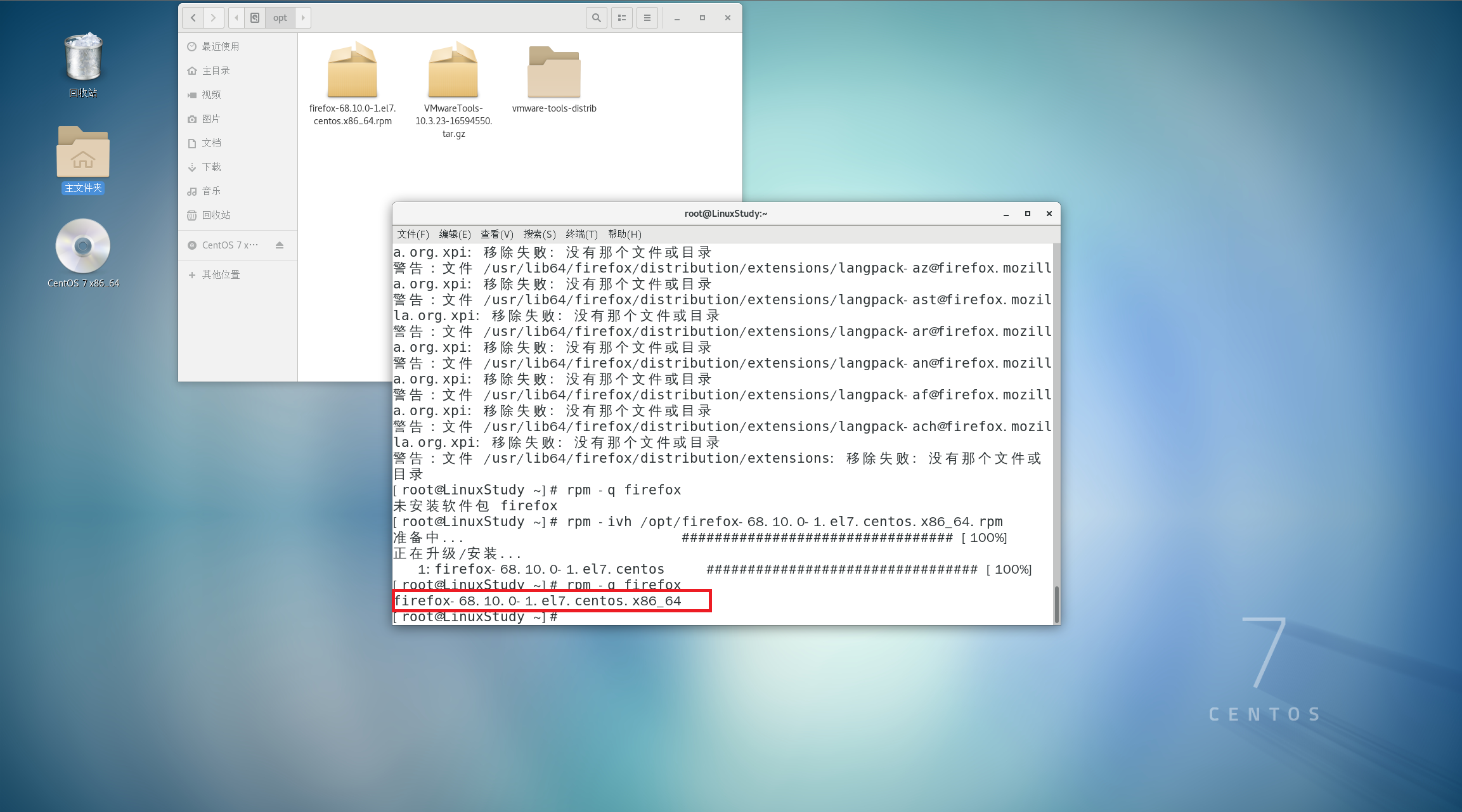Select the 主文件夹 home folder on desktop
Screen dimensions: 1462x812
(83, 160)
